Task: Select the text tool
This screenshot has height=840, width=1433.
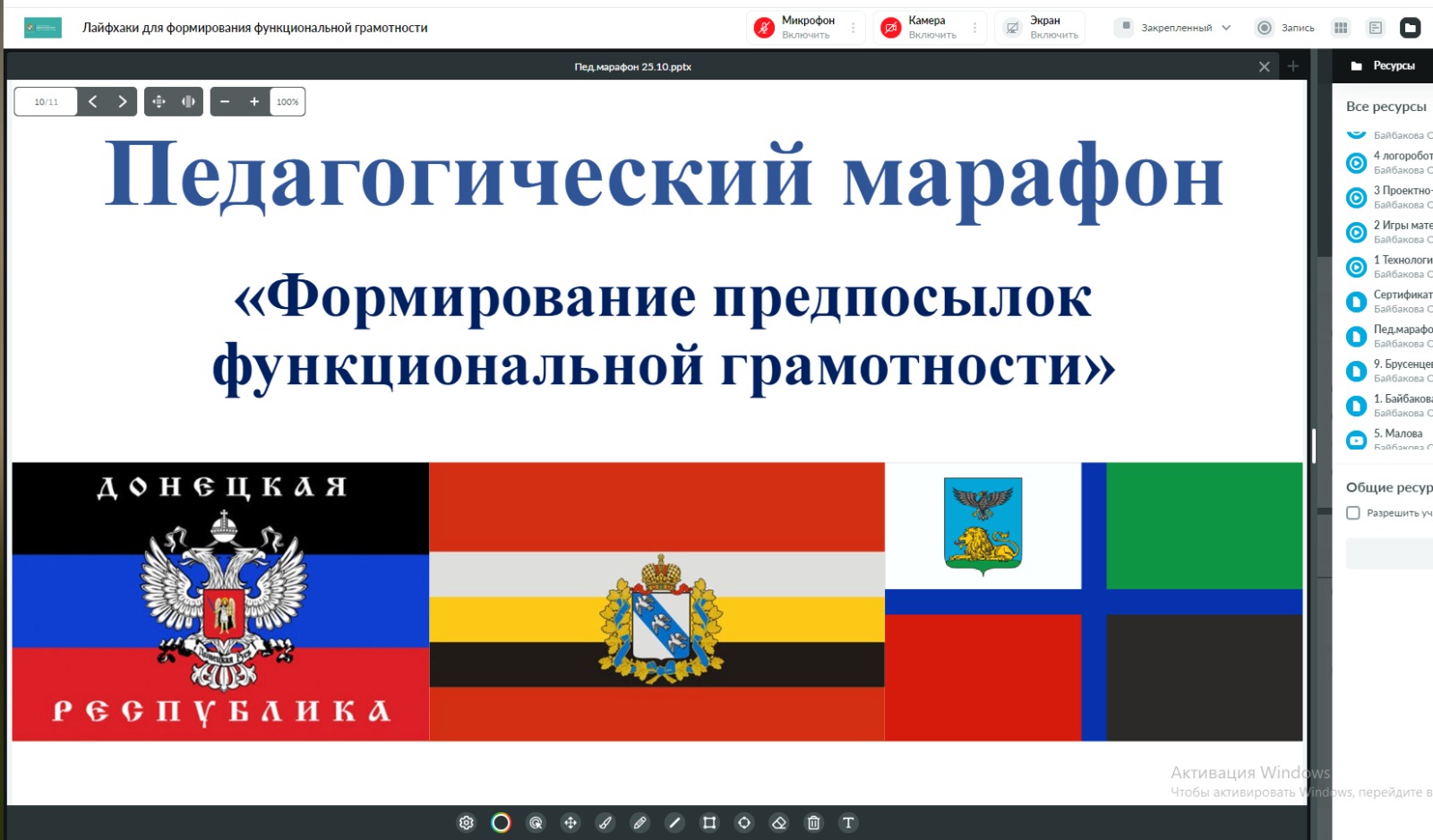Action: (848, 823)
